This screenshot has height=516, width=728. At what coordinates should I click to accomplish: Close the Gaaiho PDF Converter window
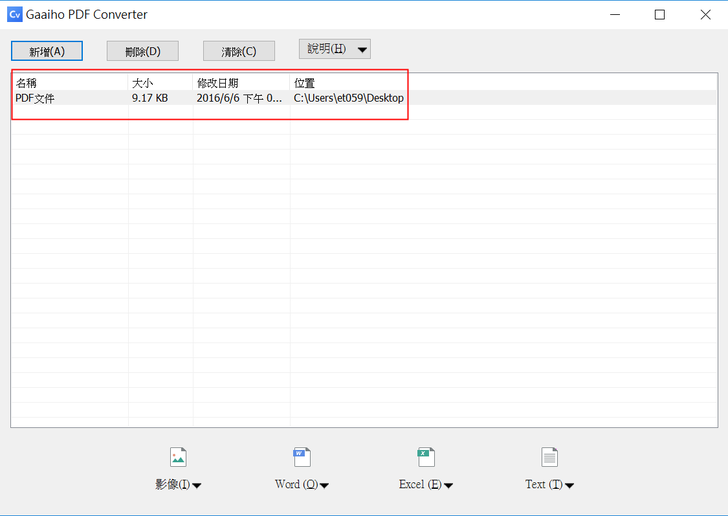705,14
